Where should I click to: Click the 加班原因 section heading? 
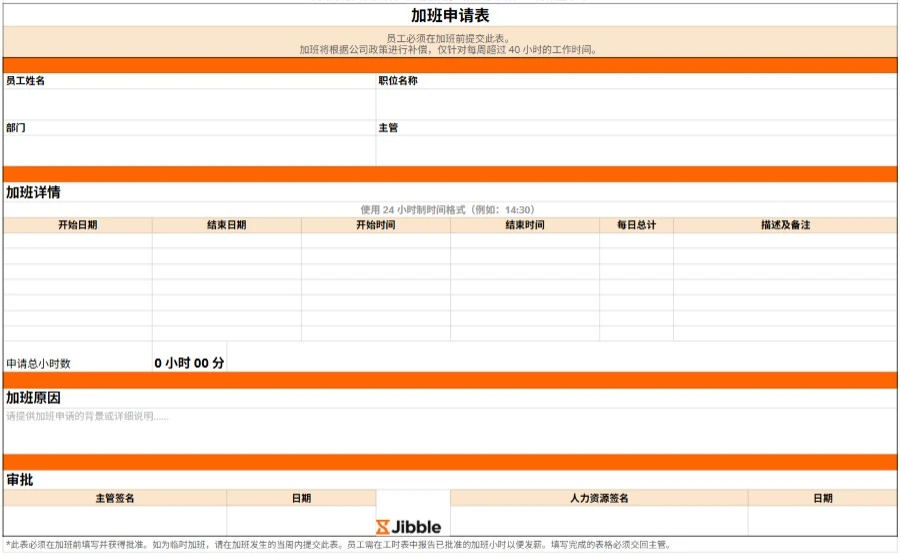tap(33, 397)
